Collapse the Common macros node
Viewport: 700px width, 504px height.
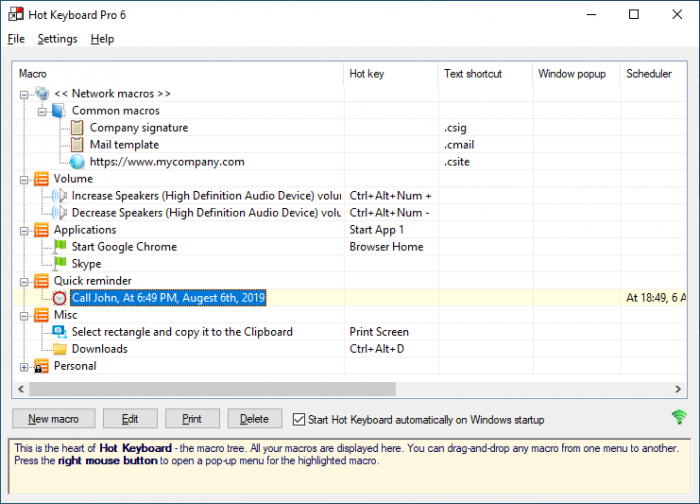pyautogui.click(x=42, y=112)
